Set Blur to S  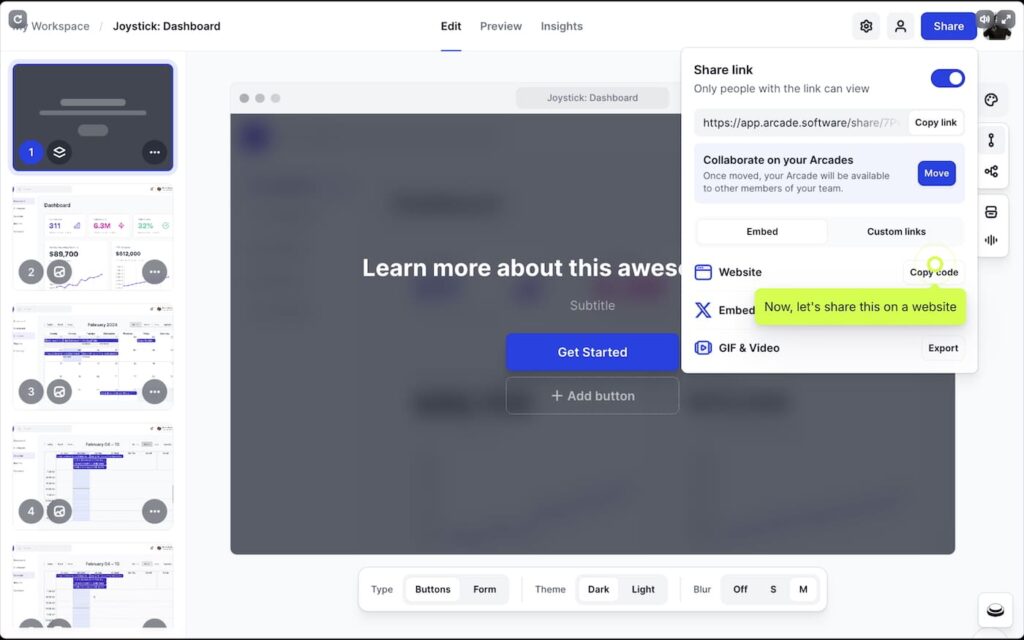tap(773, 589)
